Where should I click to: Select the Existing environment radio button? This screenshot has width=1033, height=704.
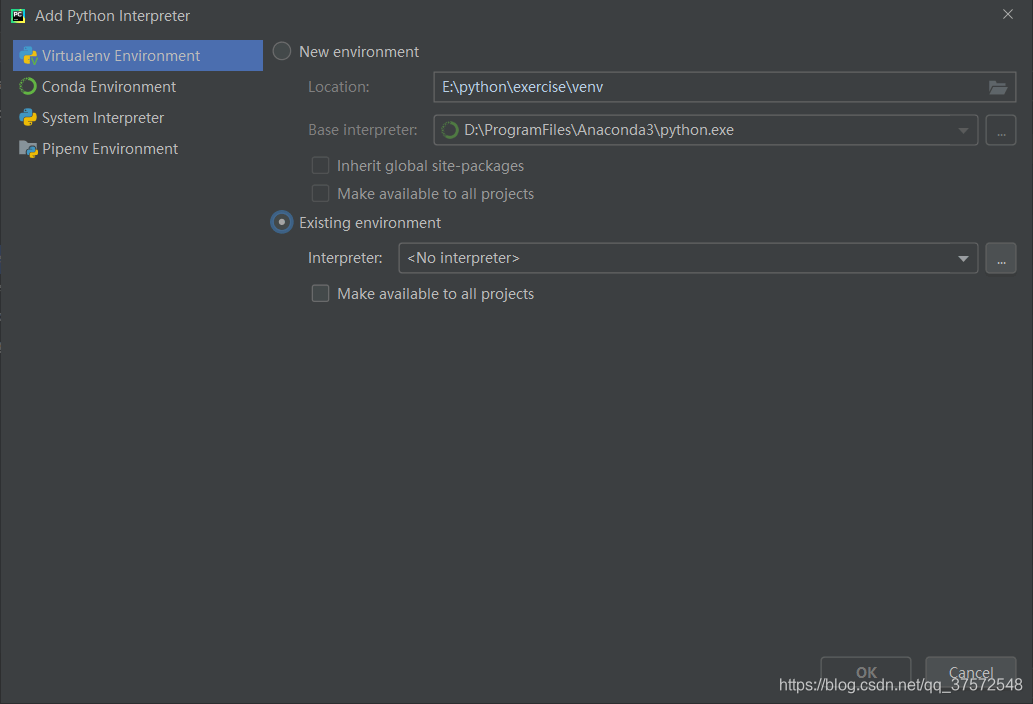[x=282, y=223]
